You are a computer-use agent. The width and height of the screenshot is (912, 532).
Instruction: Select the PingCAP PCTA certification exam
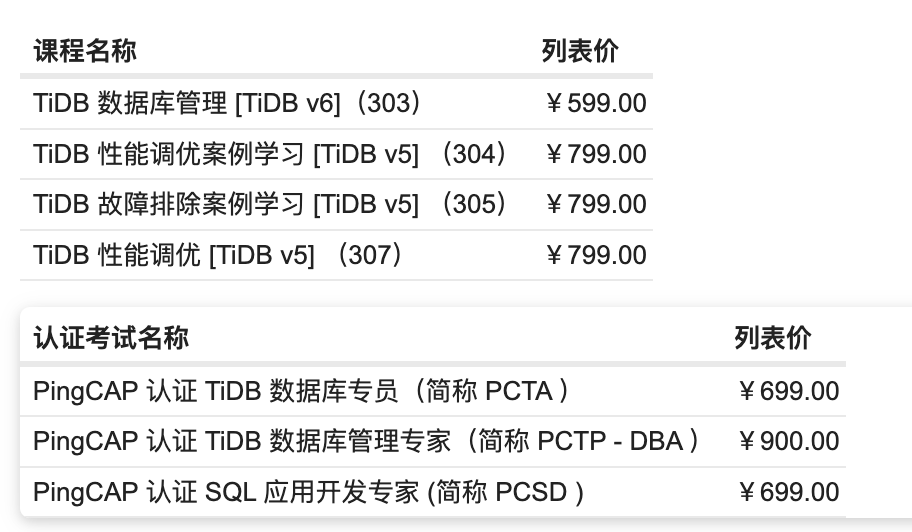click(x=300, y=390)
